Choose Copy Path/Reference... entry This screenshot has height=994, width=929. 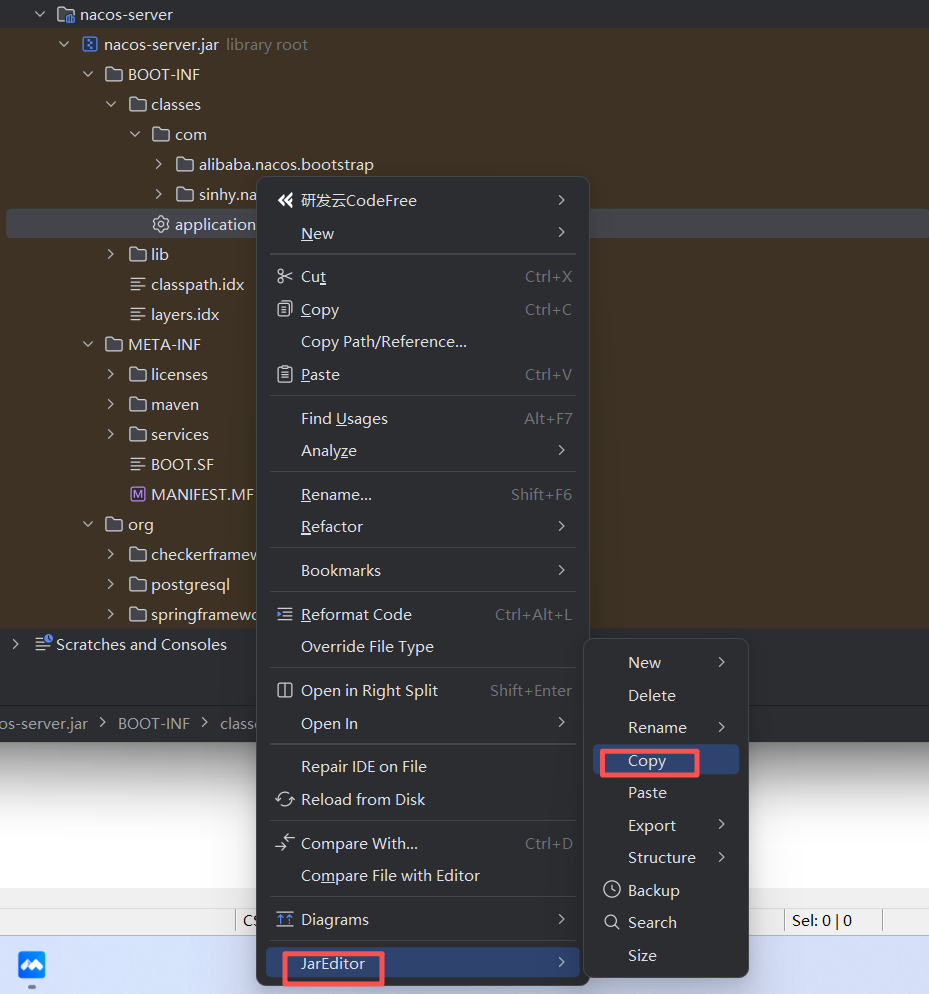[423, 342]
